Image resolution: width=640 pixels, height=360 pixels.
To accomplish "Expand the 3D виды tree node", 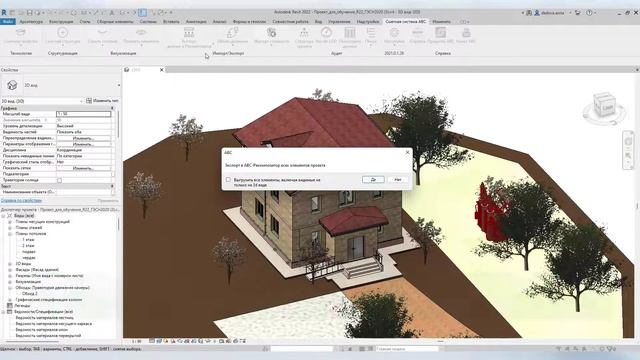I will tap(10, 264).
